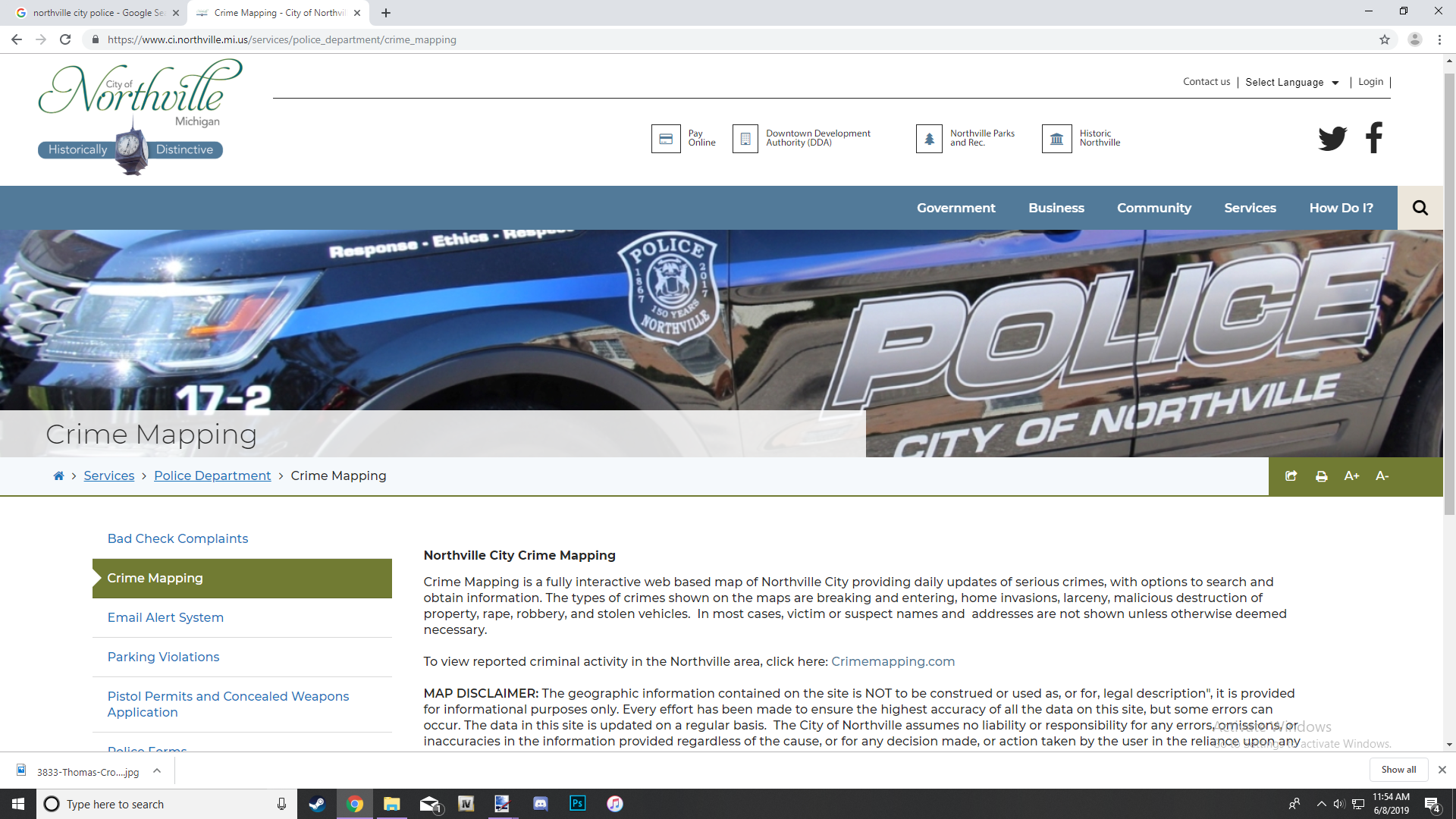Open Parking Violations sidebar link
Screen dimensions: 1456x819
(163, 657)
